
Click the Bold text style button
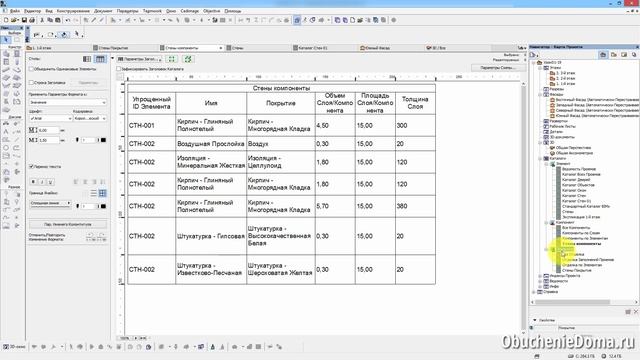click(x=34, y=182)
